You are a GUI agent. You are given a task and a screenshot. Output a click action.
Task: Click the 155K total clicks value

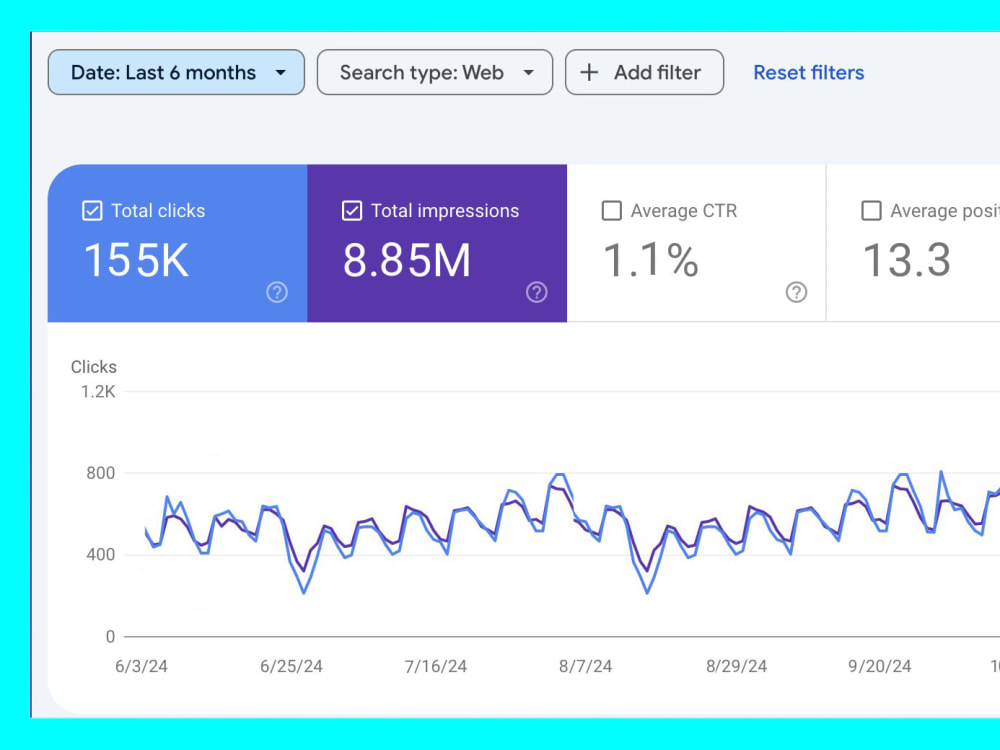click(x=136, y=260)
